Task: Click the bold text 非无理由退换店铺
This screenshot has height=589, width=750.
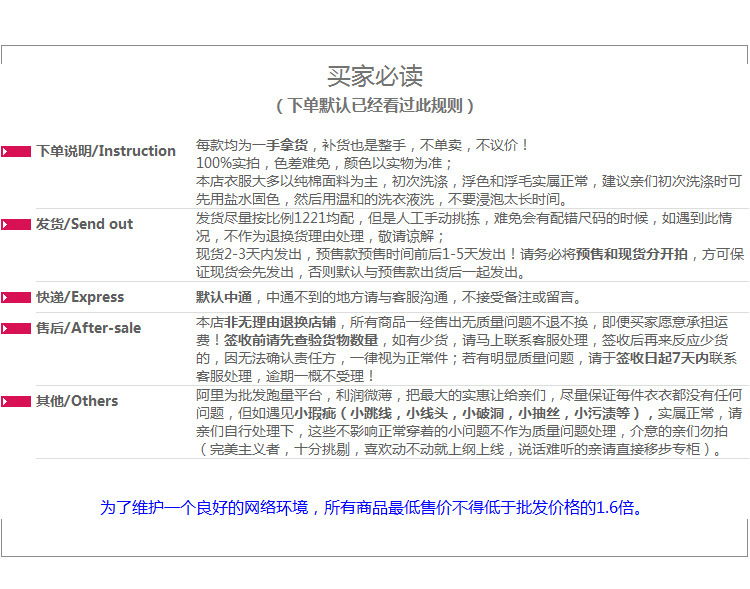Action: [x=280, y=322]
